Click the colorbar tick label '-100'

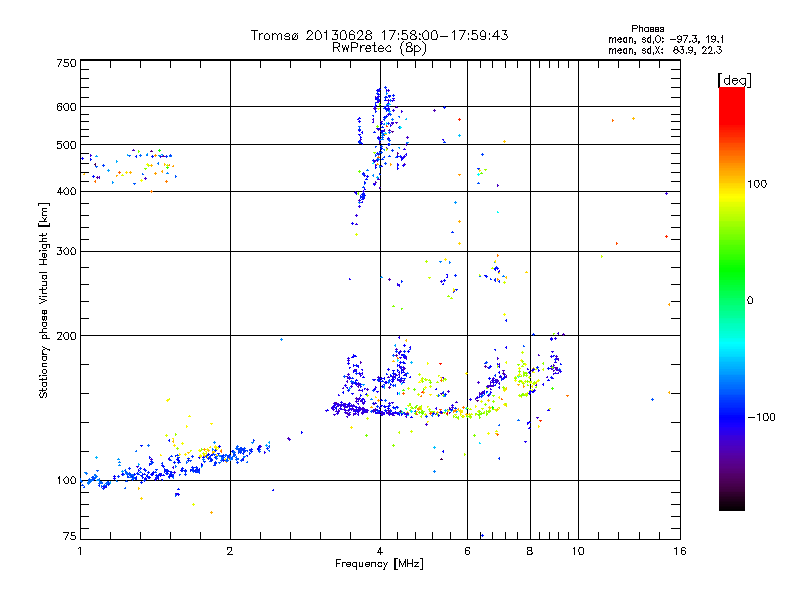[x=761, y=417]
